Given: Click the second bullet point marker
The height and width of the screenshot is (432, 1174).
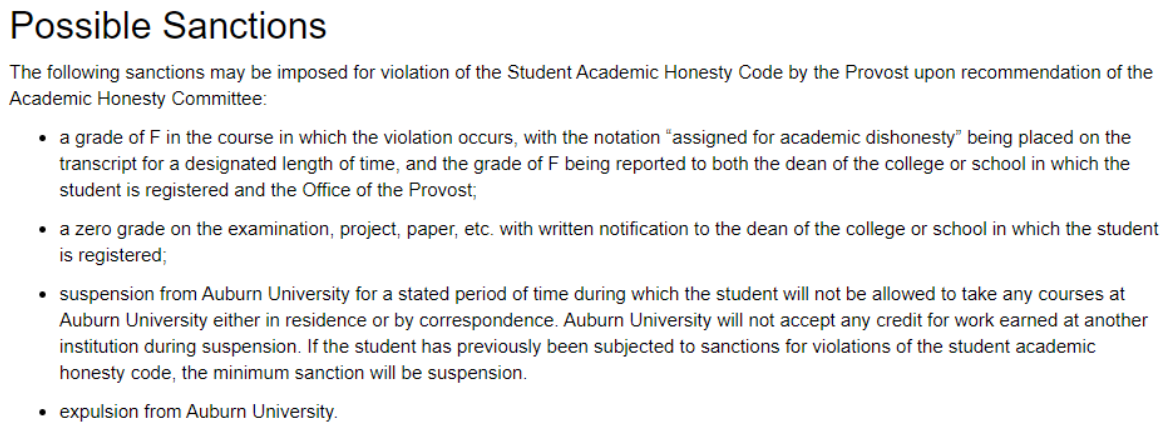Looking at the screenshot, I should [43, 229].
